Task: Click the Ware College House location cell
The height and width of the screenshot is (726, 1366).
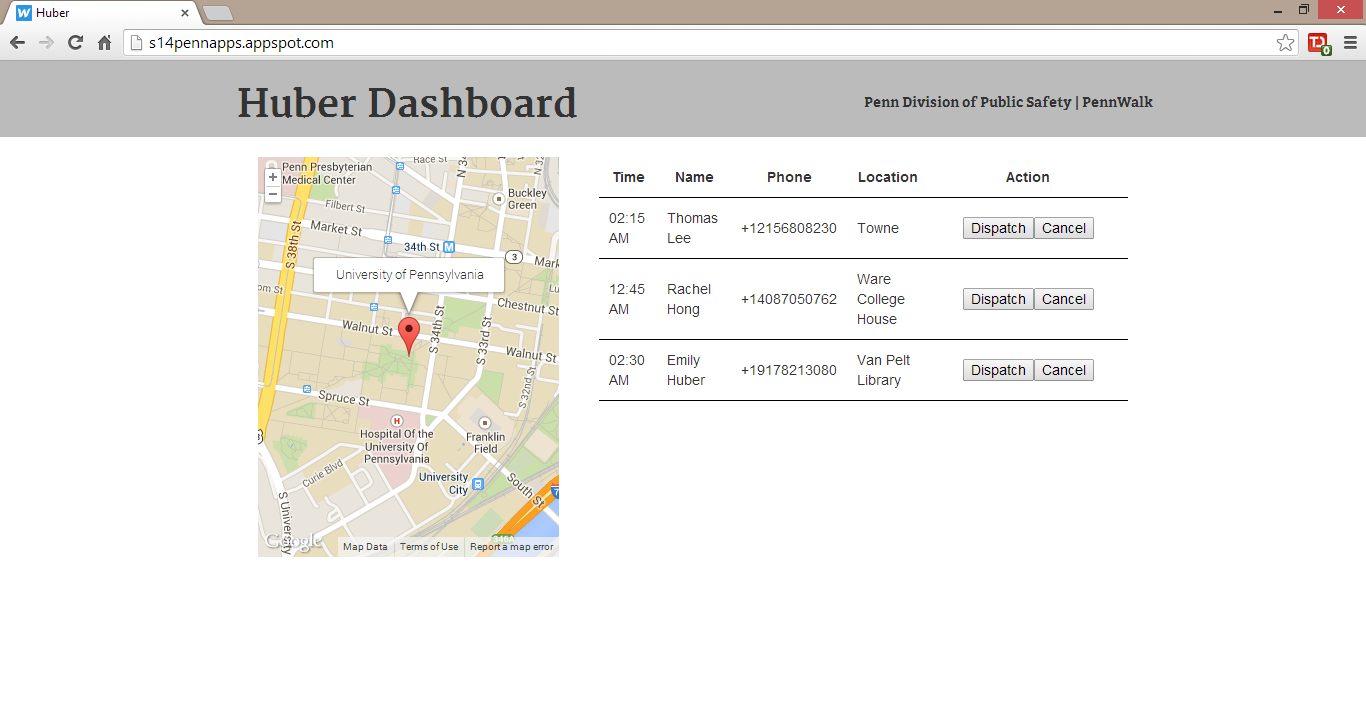Action: tap(881, 299)
